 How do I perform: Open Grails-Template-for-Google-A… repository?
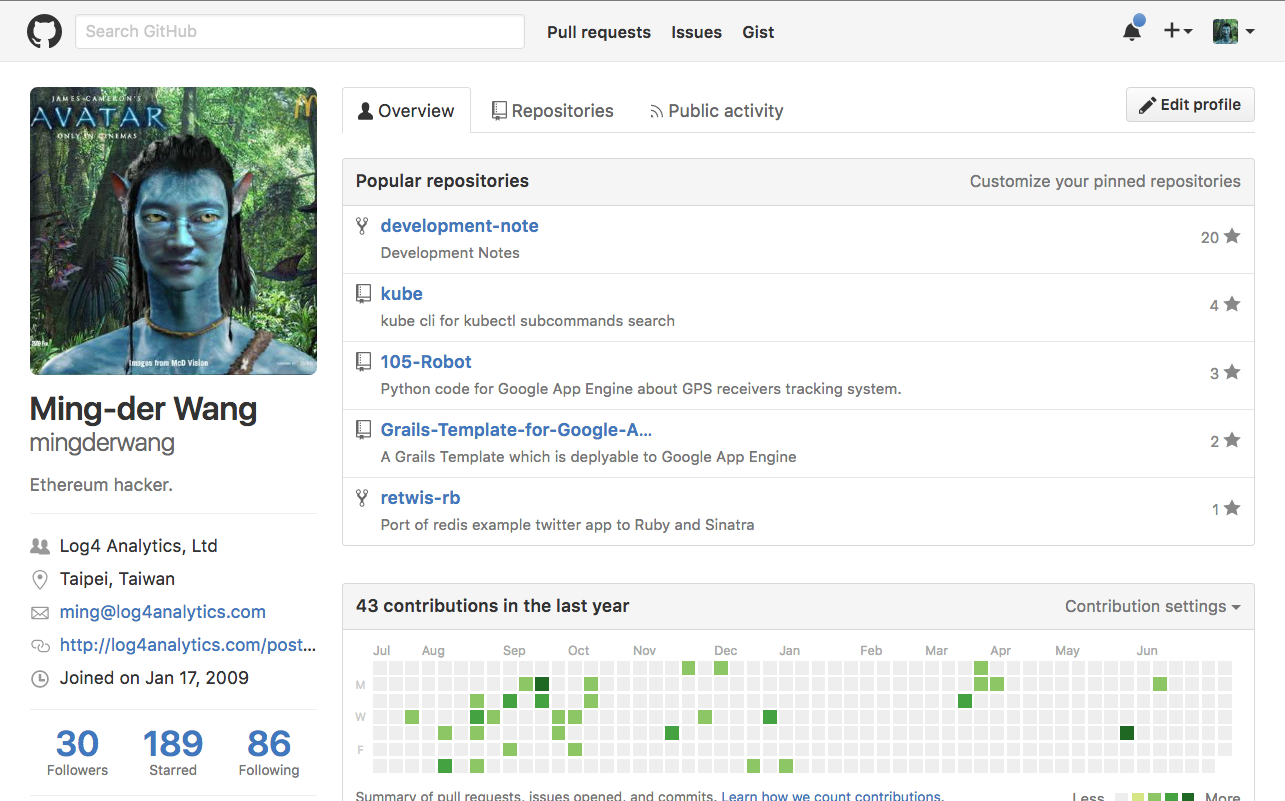(516, 430)
